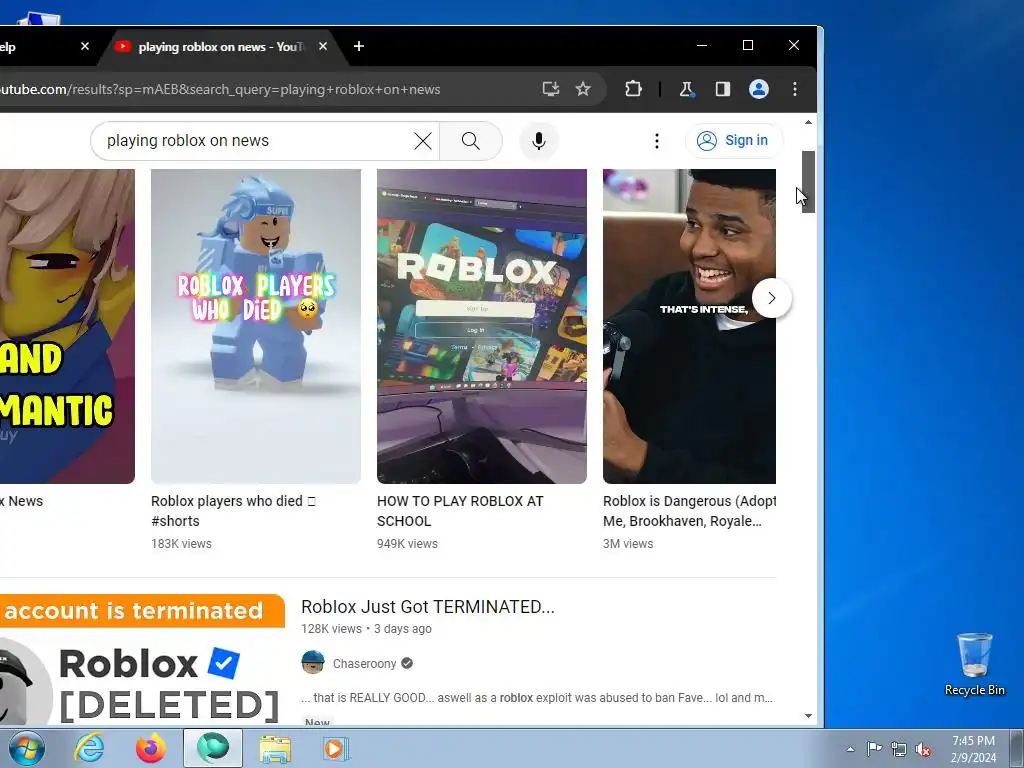
Task: Open the clock showing 7:45 PM
Action: [973, 749]
